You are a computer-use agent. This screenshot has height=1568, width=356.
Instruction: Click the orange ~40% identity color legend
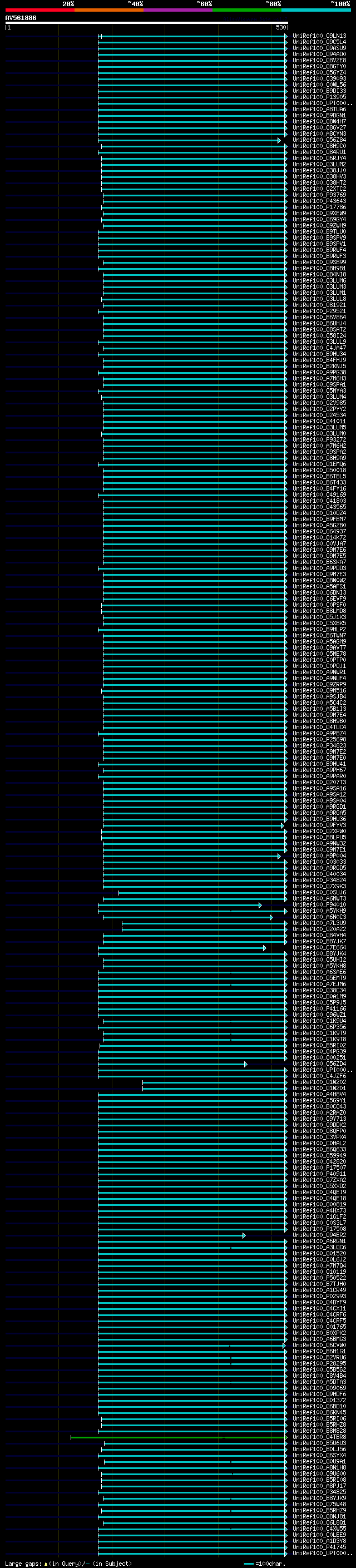pyautogui.click(x=109, y=10)
